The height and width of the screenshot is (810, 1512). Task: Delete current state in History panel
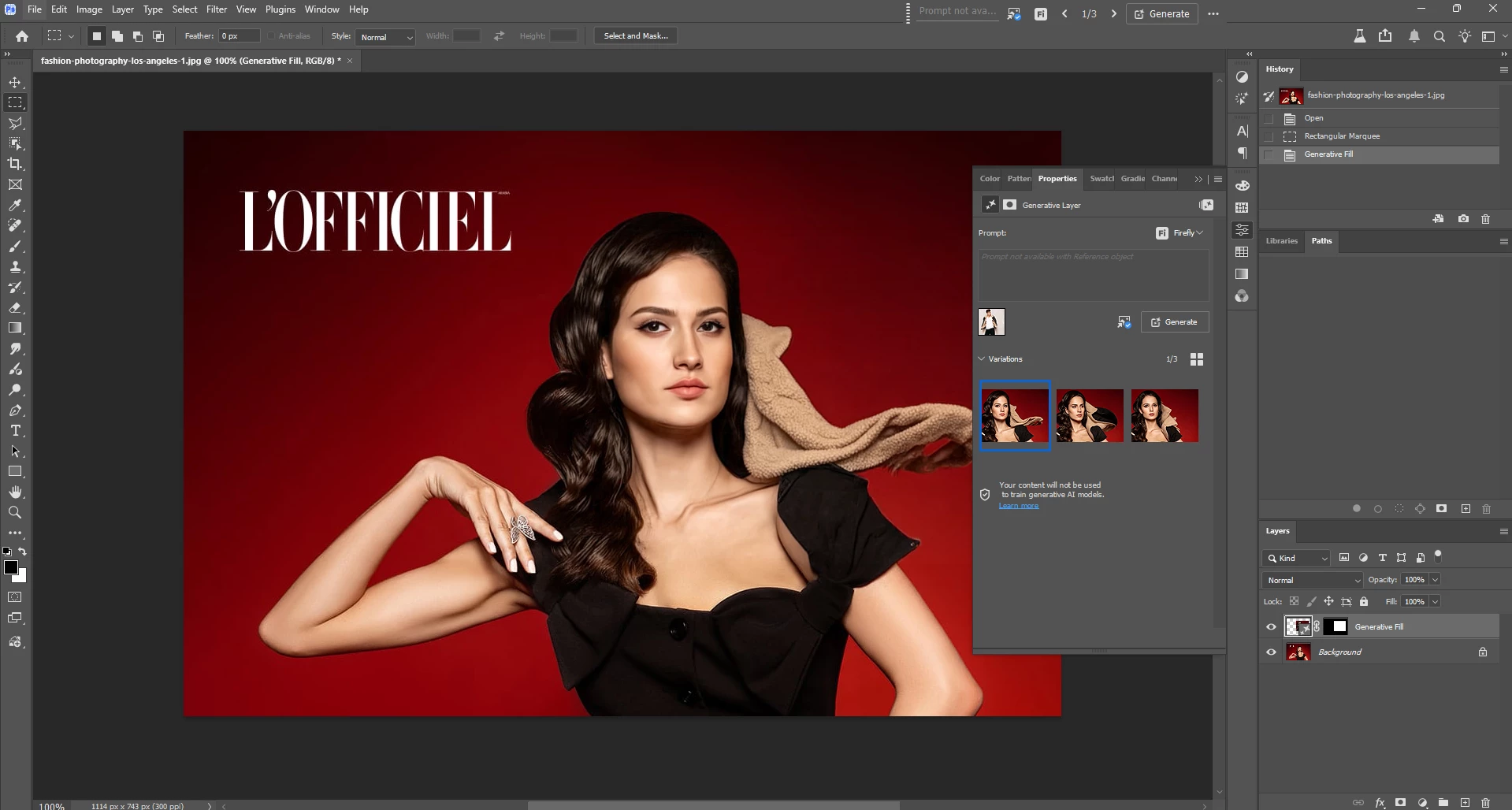1486,219
